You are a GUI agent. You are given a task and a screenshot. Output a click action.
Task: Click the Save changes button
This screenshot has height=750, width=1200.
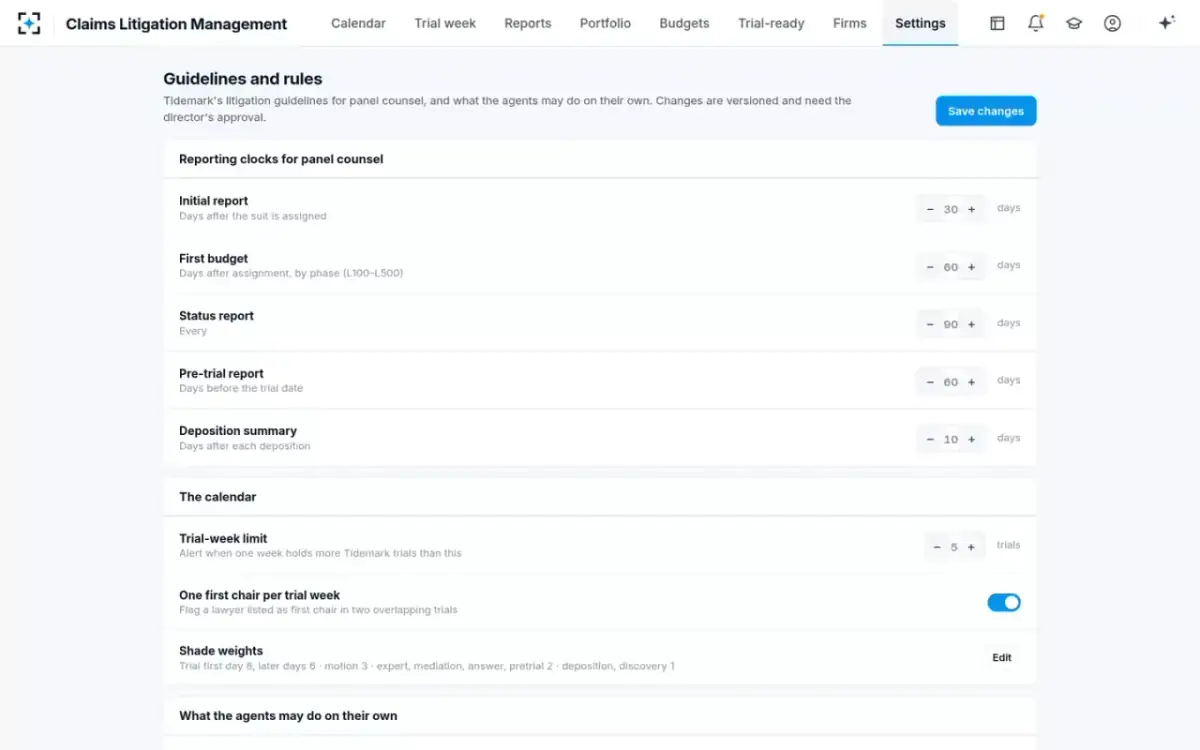click(986, 111)
